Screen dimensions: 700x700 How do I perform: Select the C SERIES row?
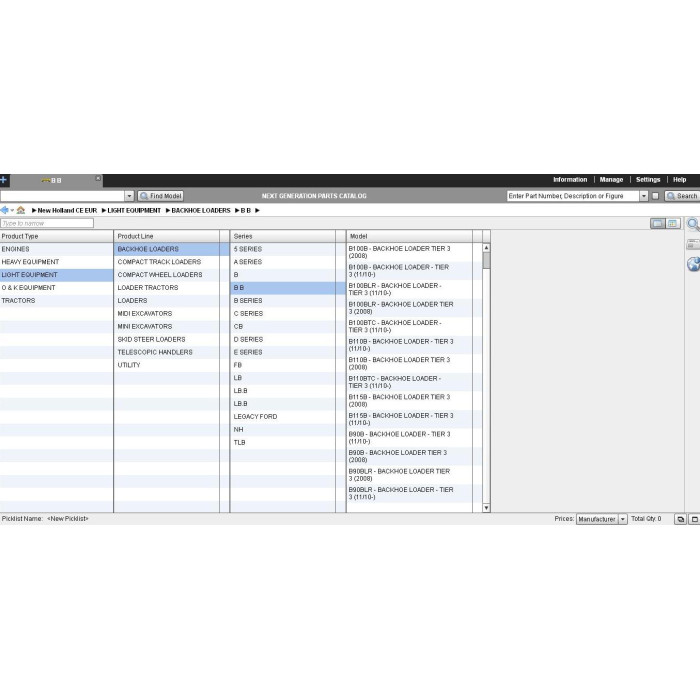coord(283,314)
